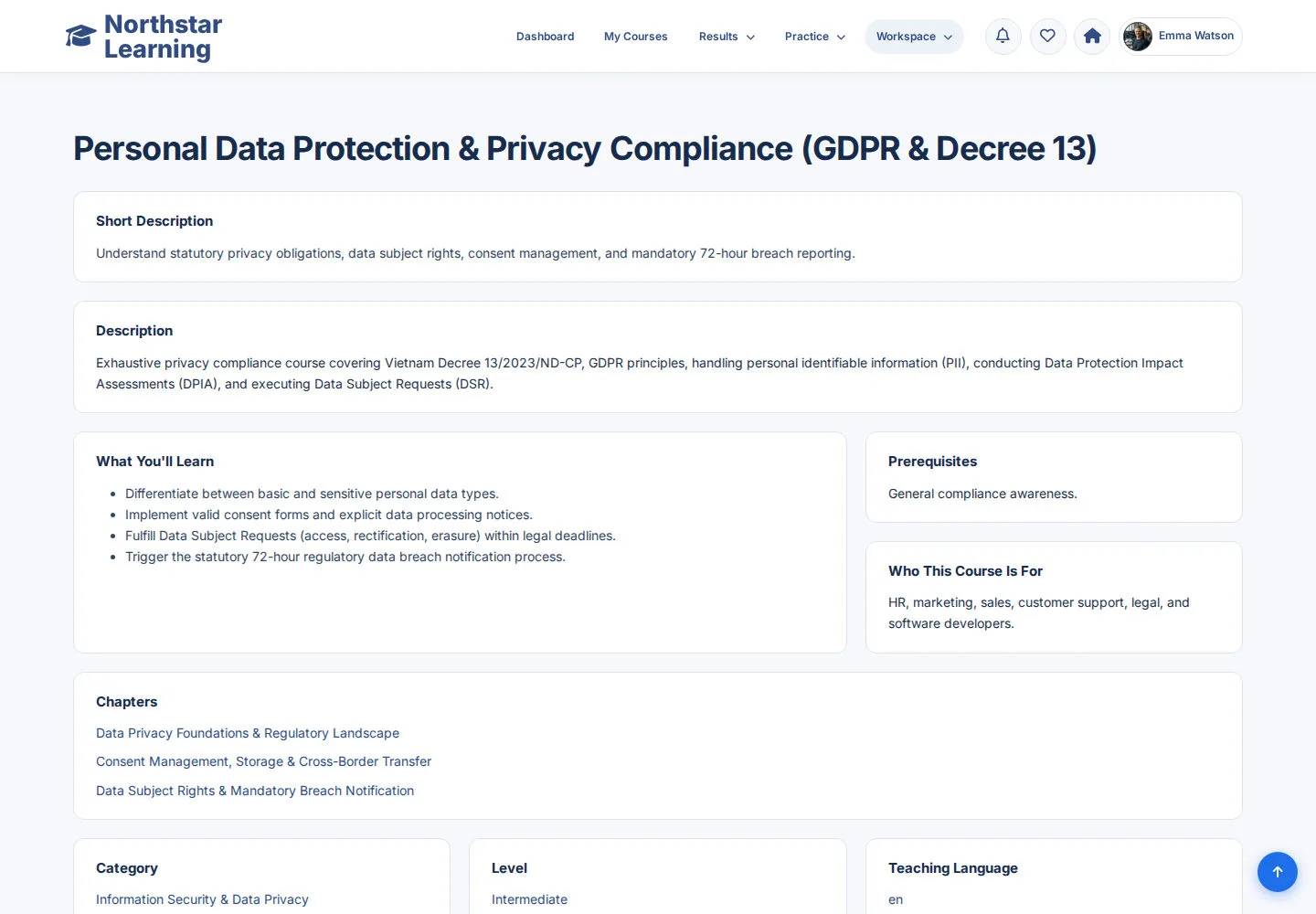Click the course title heading

pyautogui.click(x=585, y=148)
